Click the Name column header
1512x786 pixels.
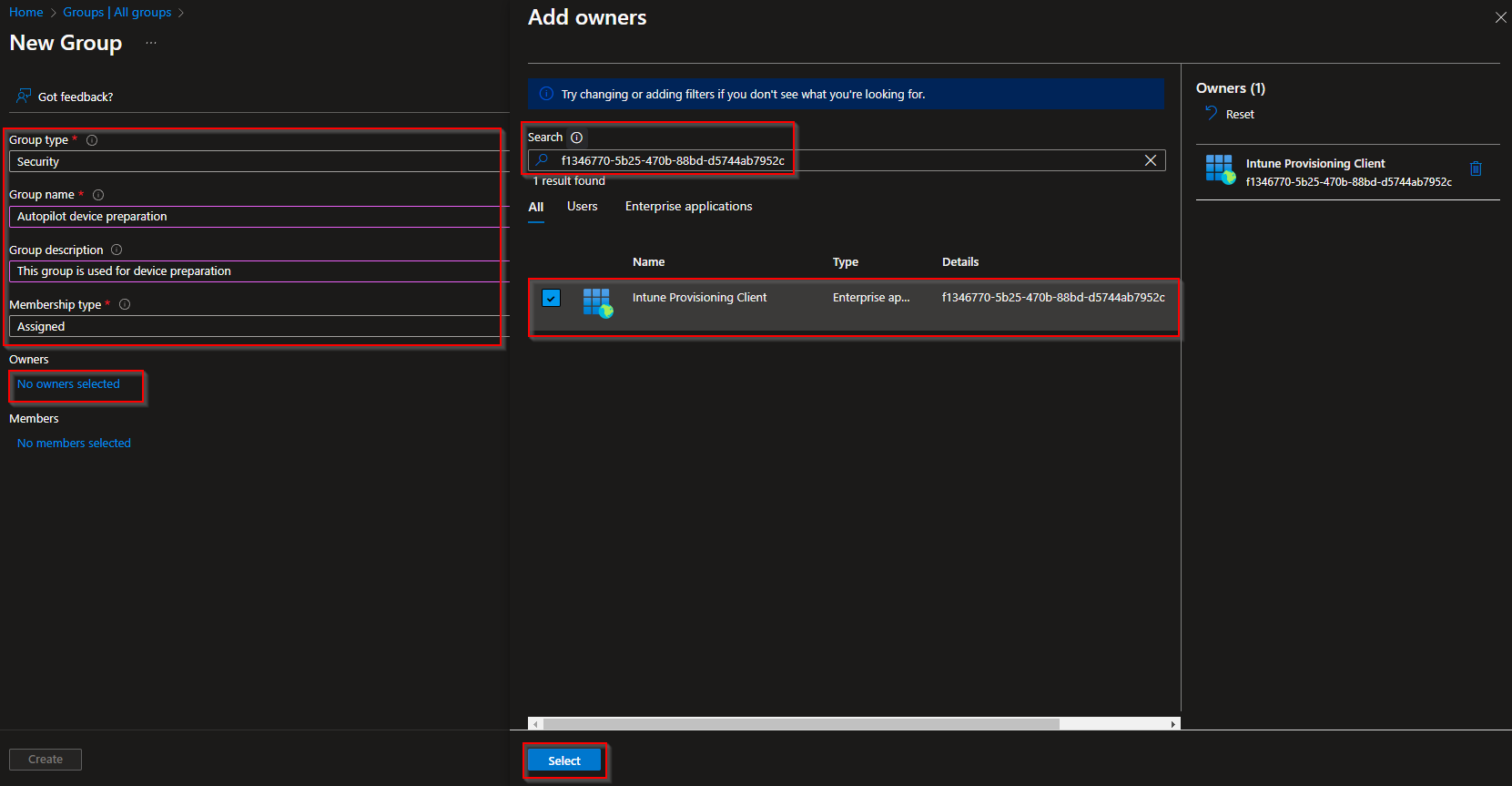(648, 262)
